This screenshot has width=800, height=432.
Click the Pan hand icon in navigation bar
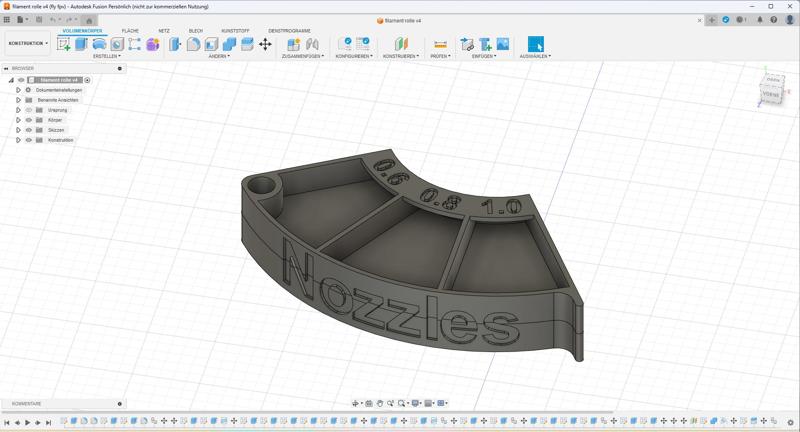coord(380,403)
